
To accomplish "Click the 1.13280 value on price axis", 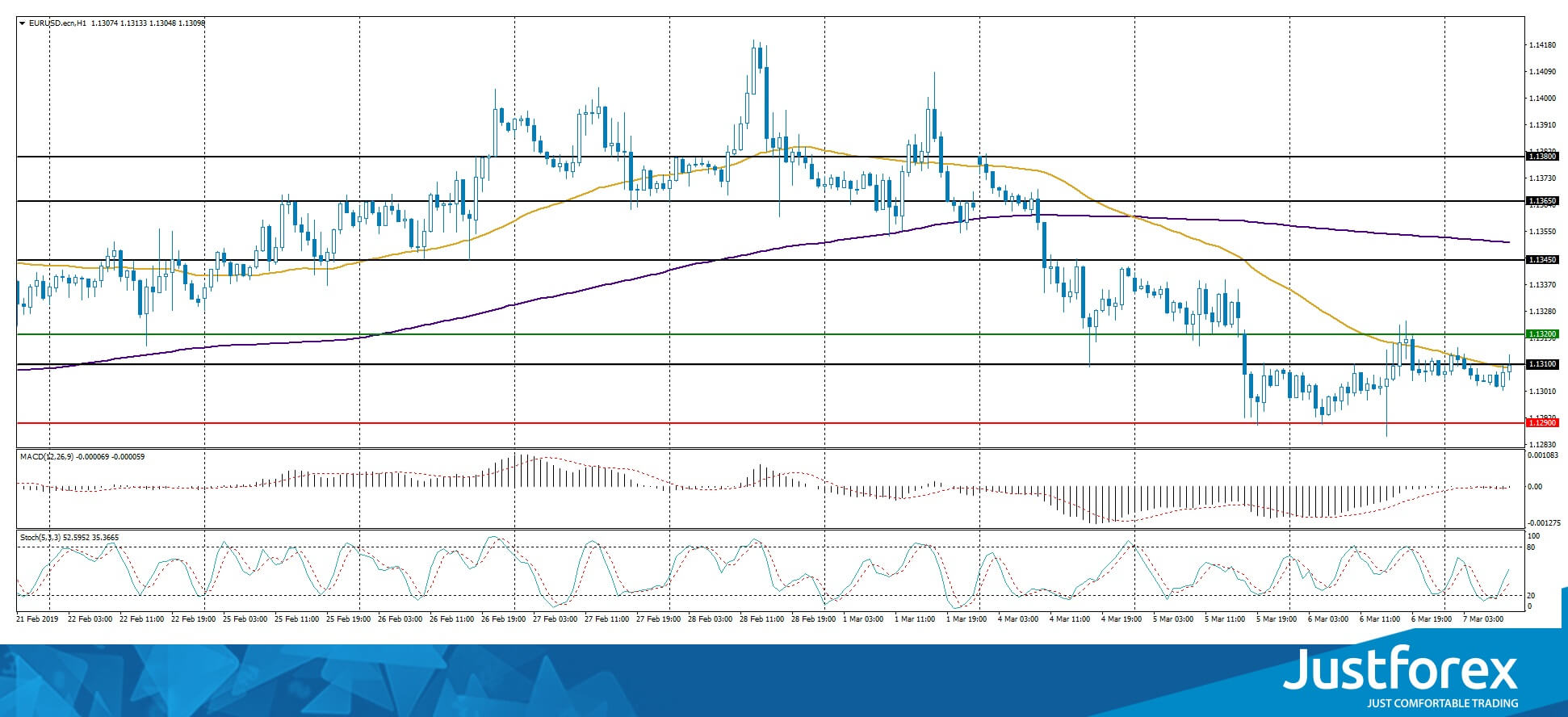I will (x=1543, y=312).
